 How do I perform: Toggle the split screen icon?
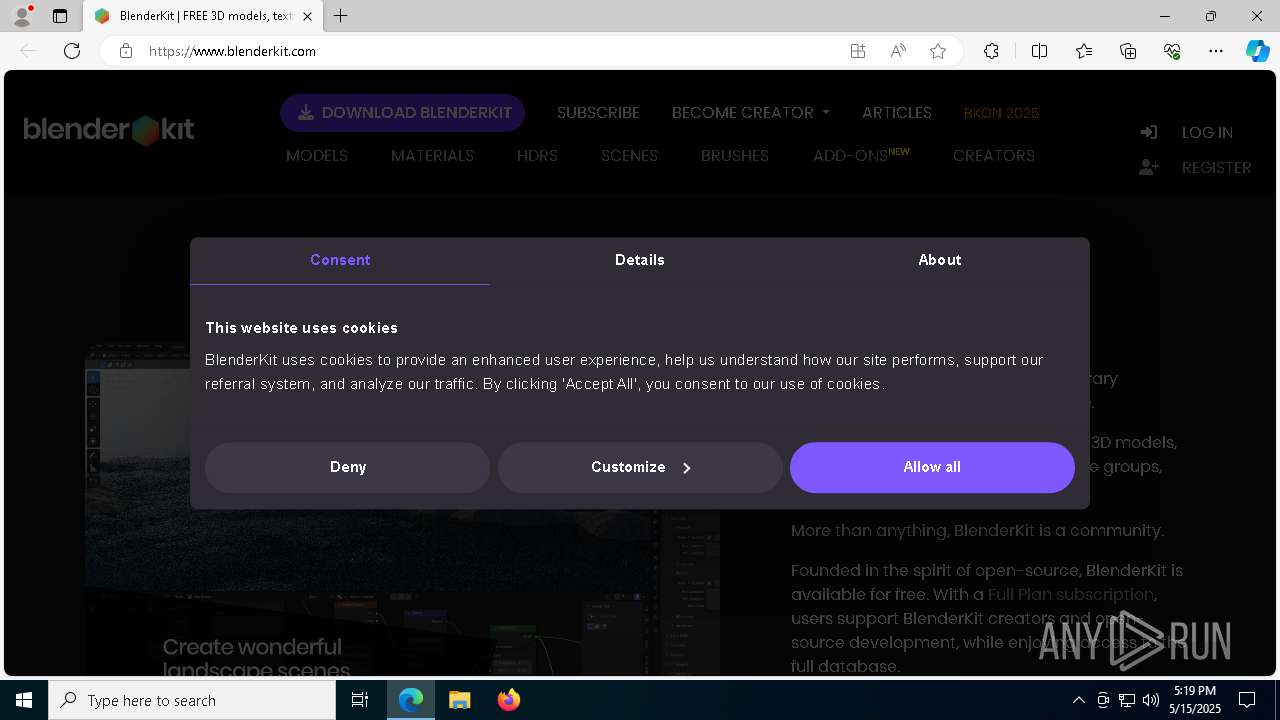click(1039, 51)
